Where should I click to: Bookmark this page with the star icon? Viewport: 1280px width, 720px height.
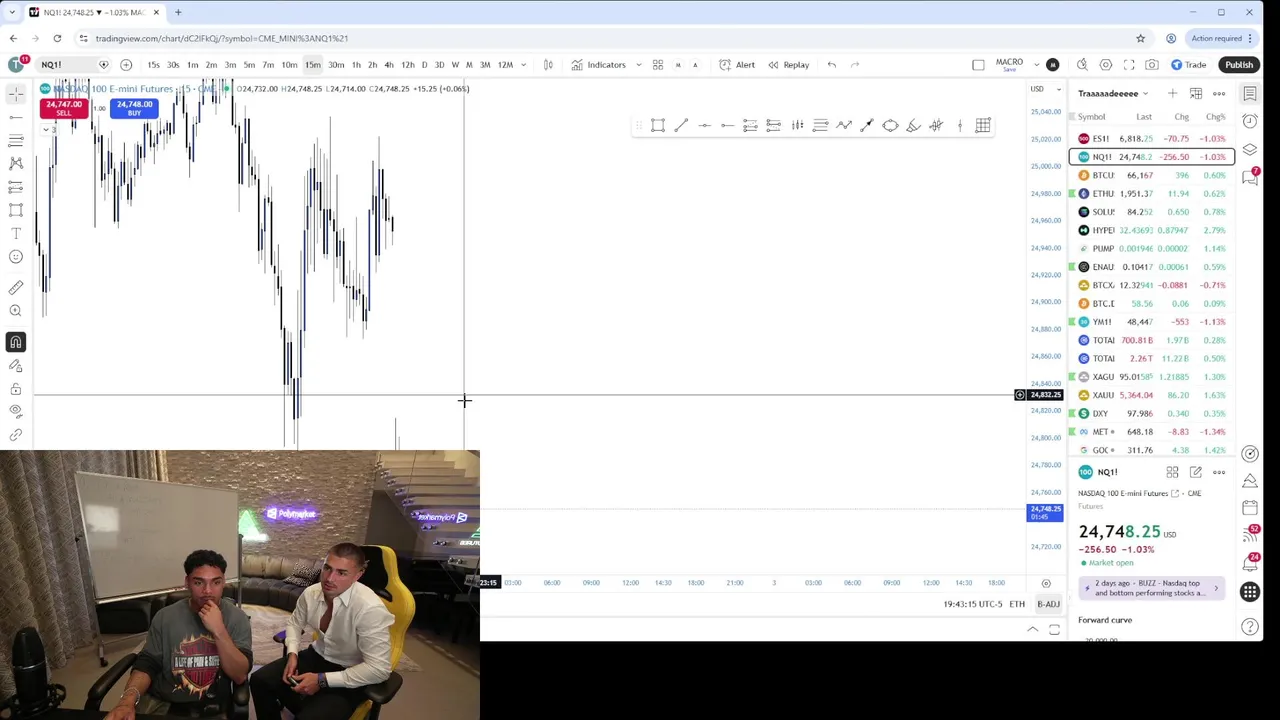tap(1140, 38)
